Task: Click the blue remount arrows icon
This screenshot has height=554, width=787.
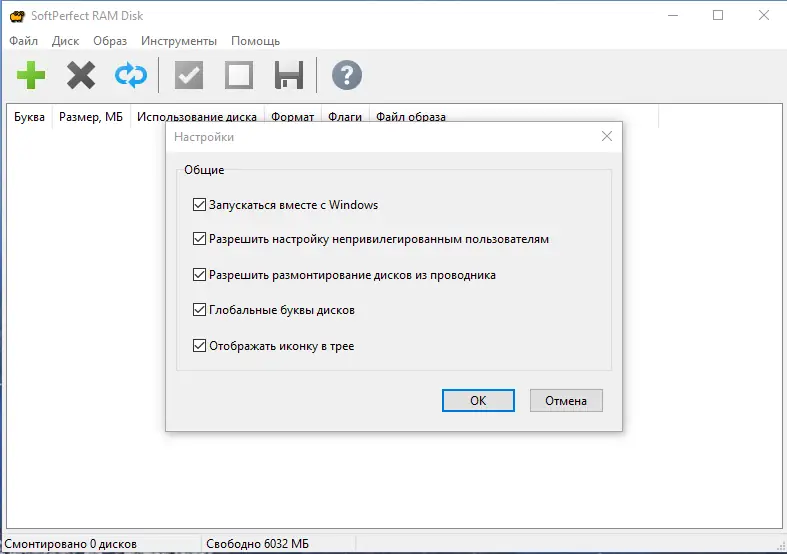Action: coord(131,75)
